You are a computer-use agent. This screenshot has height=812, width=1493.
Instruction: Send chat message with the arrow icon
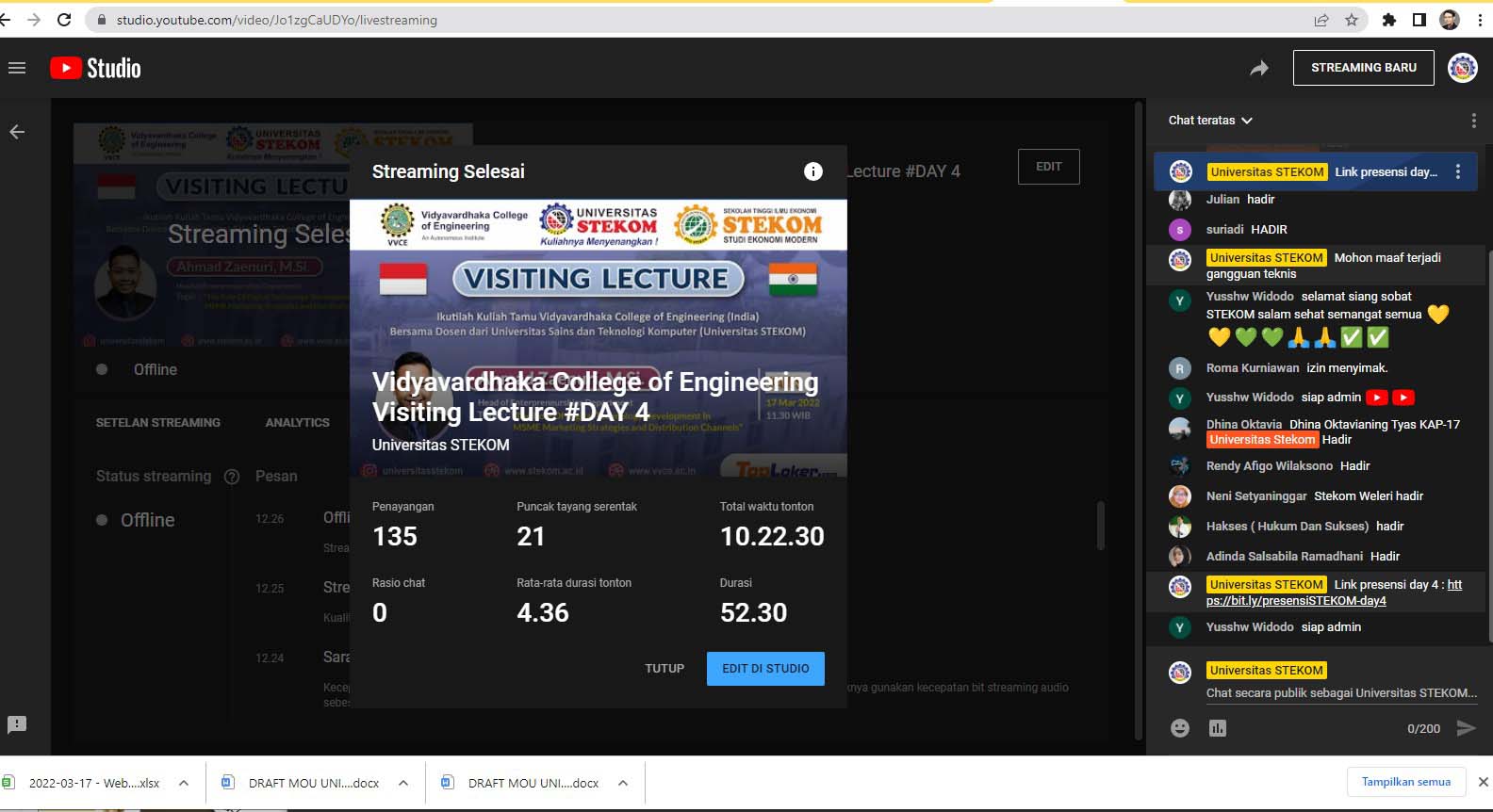coord(1466,728)
